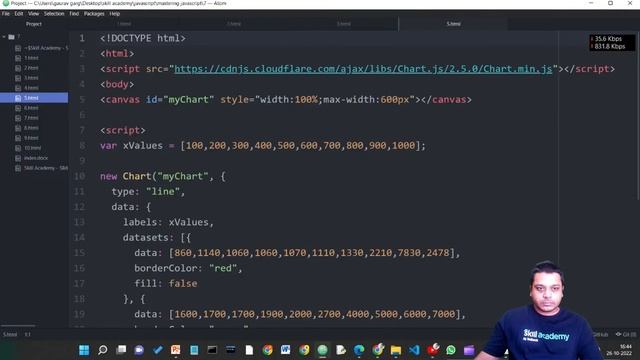Image resolution: width=640 pixels, height=360 pixels.
Task: Open WhatsApp from the taskbar
Action: (451, 350)
